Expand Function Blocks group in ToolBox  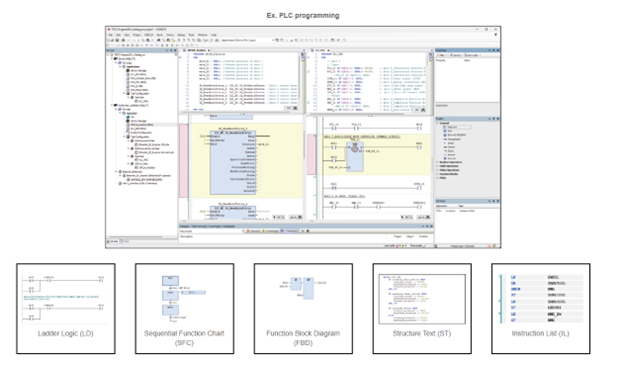click(437, 174)
